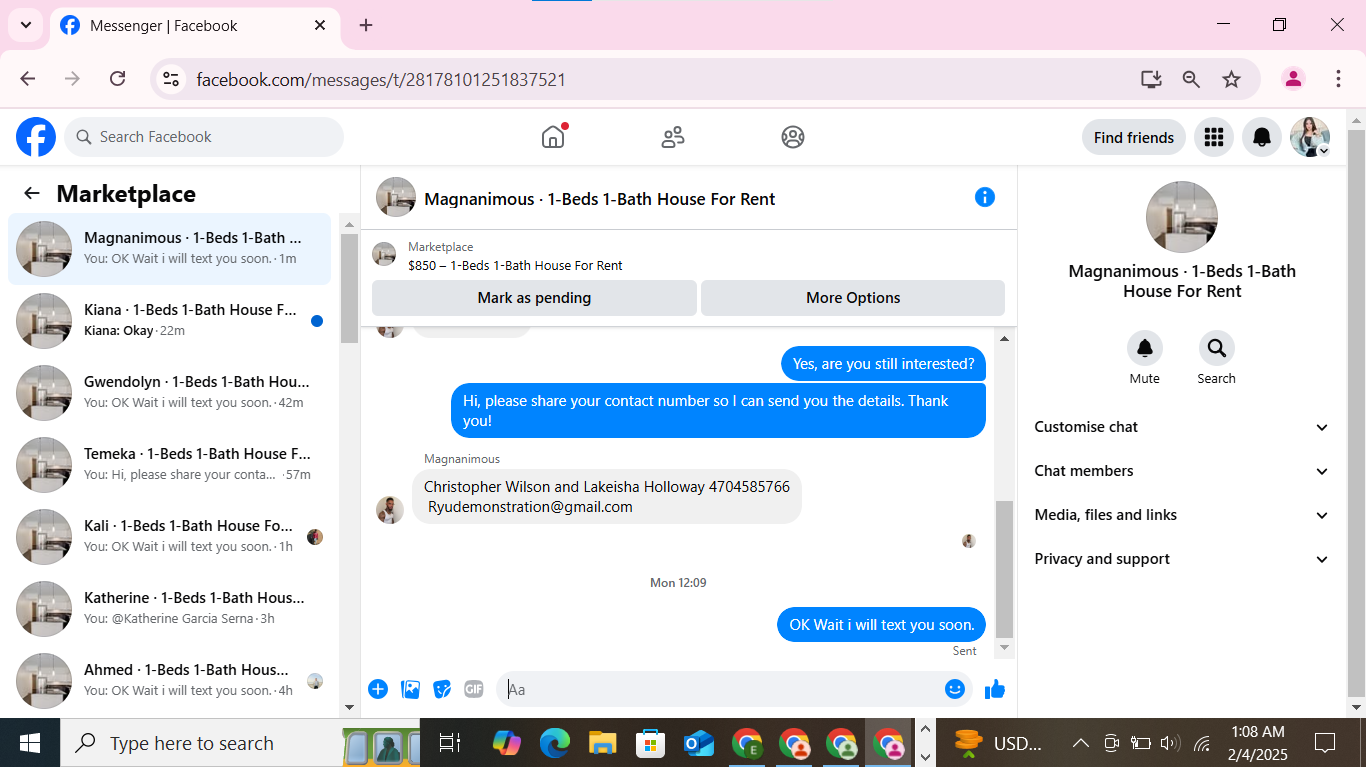This screenshot has width=1366, height=767.
Task: Open the taskbar clock and date
Action: pyautogui.click(x=1259, y=743)
